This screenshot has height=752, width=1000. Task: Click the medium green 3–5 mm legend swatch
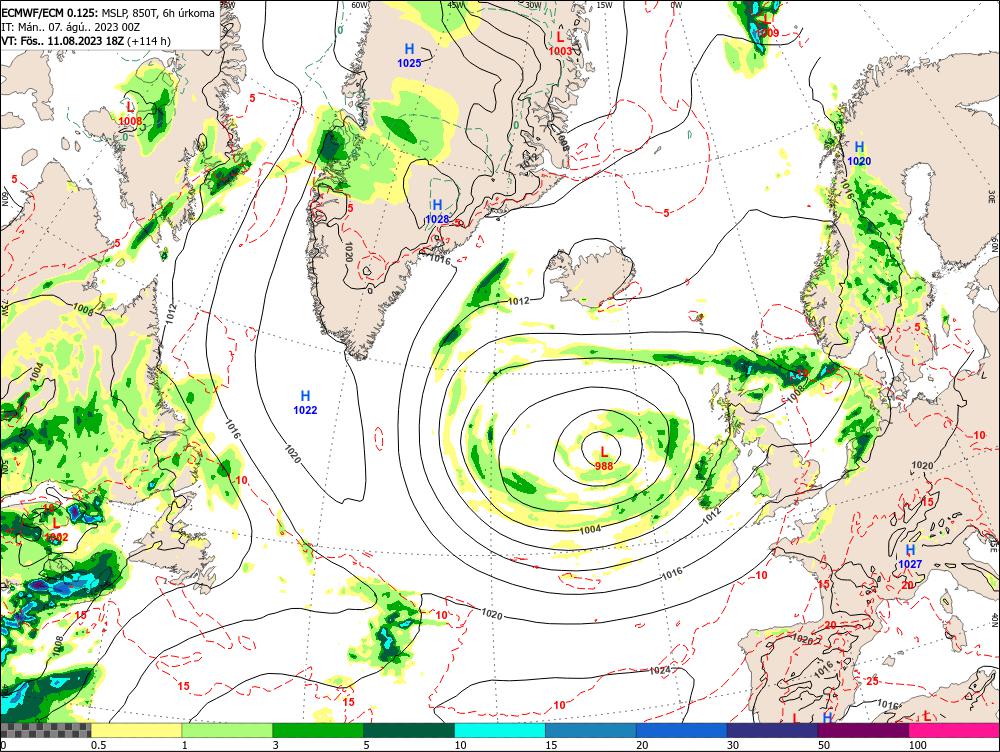point(318,730)
